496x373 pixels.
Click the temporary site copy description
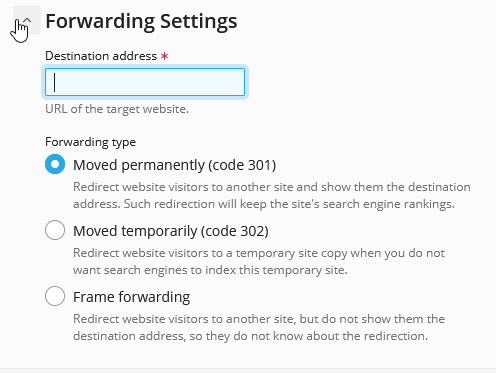[259, 261]
